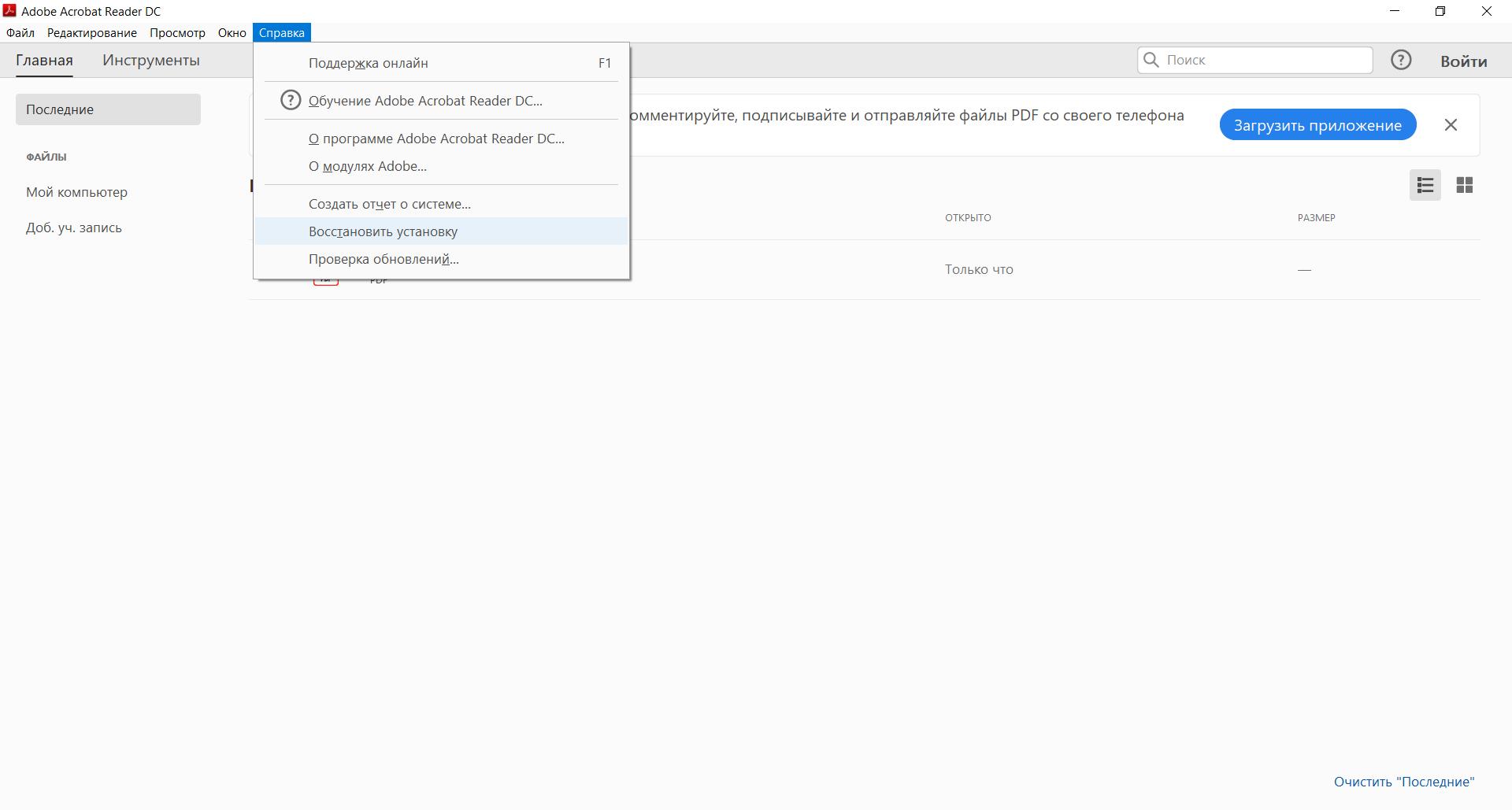1512x810 pixels.
Task: Sort by РАЗМЕР column header
Action: tap(1317, 218)
